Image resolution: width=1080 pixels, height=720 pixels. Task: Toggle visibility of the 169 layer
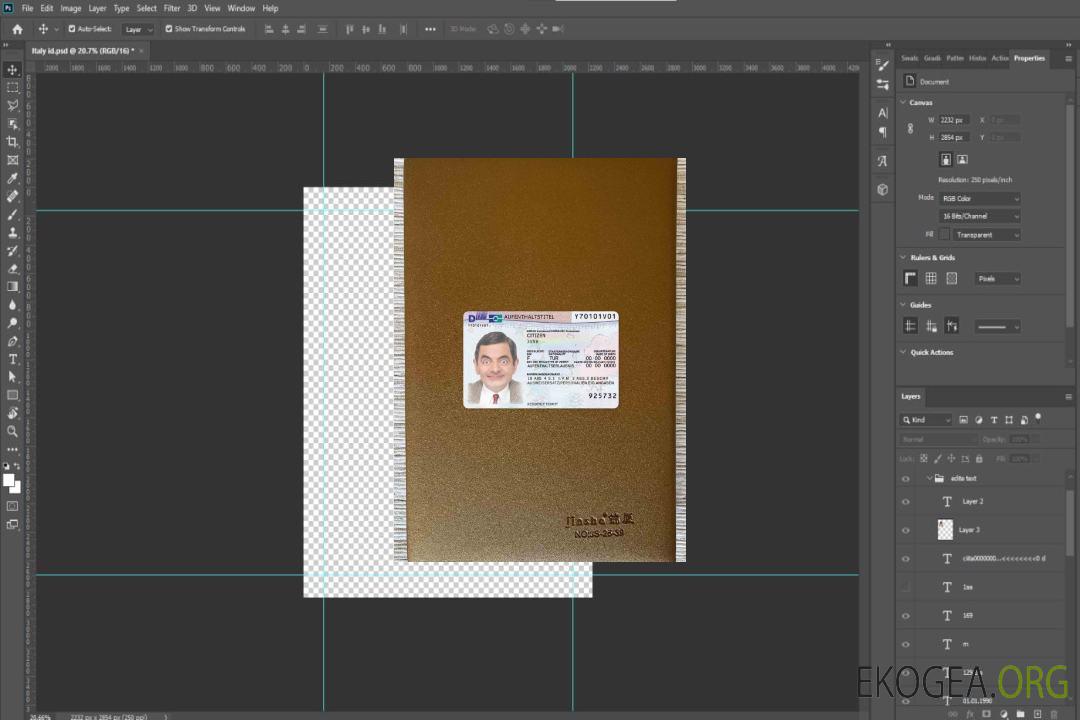click(906, 616)
